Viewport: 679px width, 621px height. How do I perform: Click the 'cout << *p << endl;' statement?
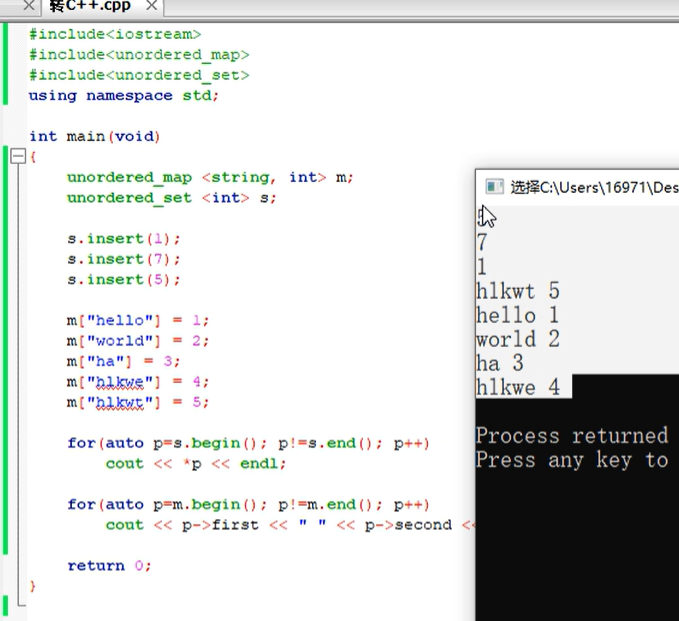coord(195,464)
